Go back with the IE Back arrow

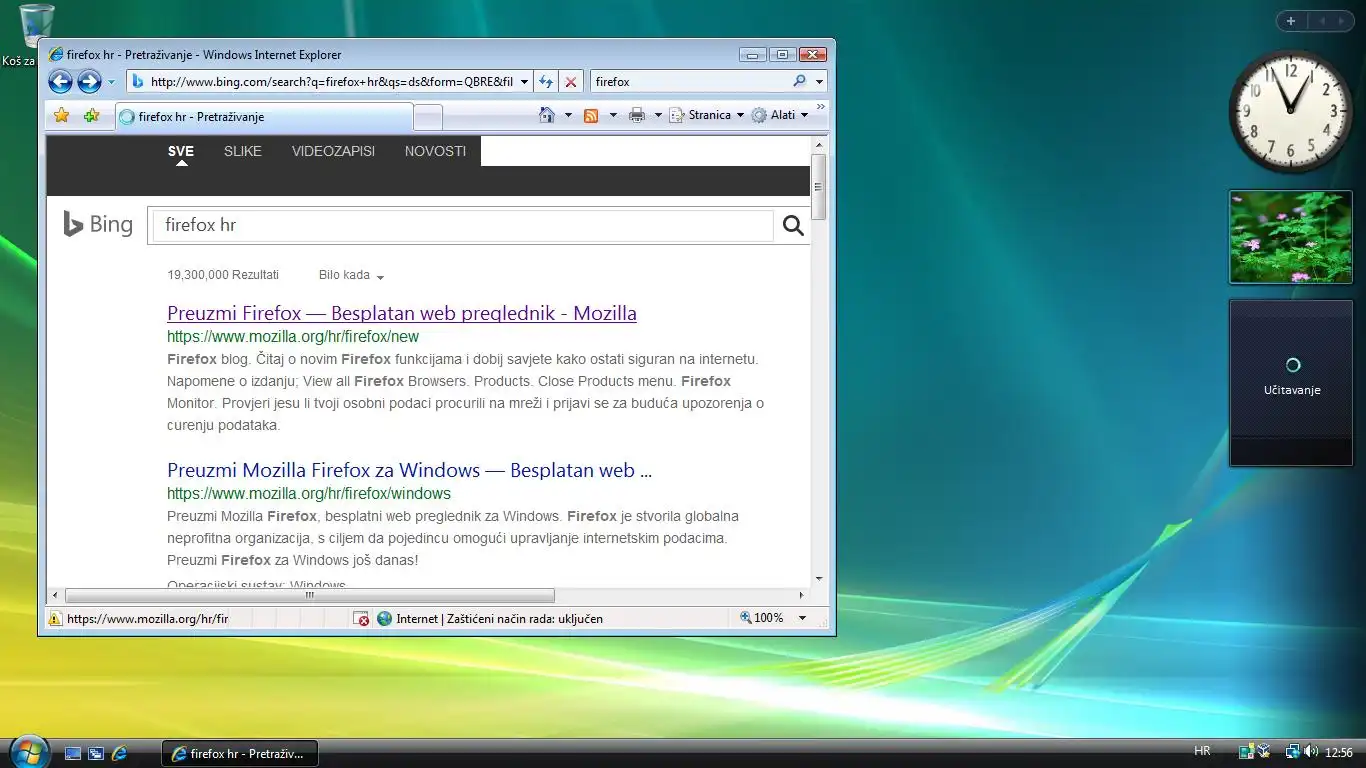(x=60, y=82)
